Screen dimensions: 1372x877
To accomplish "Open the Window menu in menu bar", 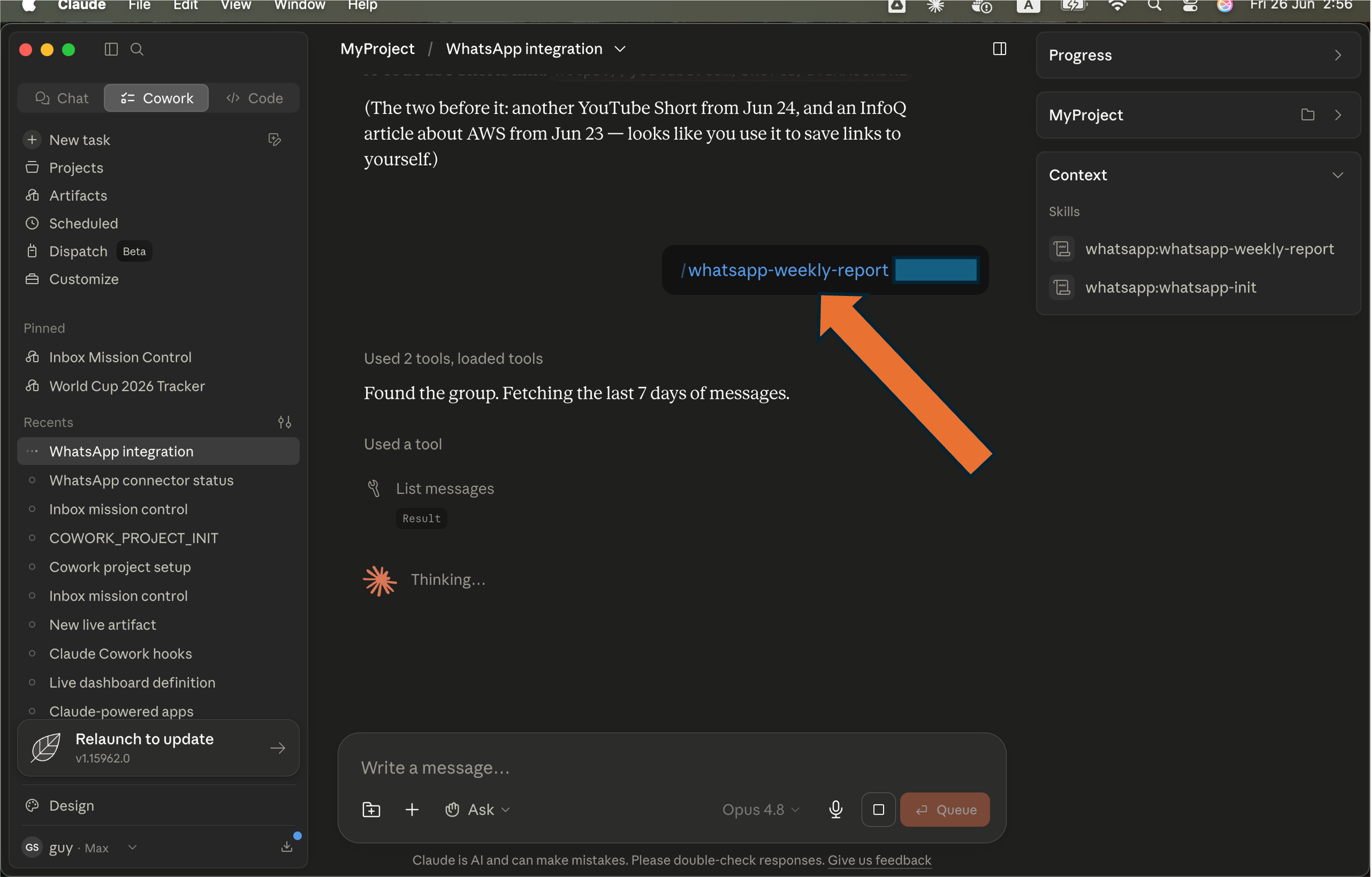I will pos(300,6).
